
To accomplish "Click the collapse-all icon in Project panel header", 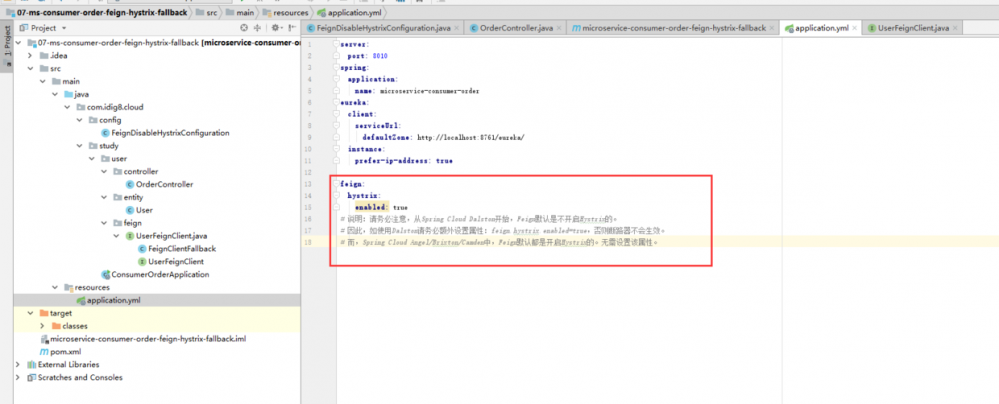I will [x=257, y=28].
